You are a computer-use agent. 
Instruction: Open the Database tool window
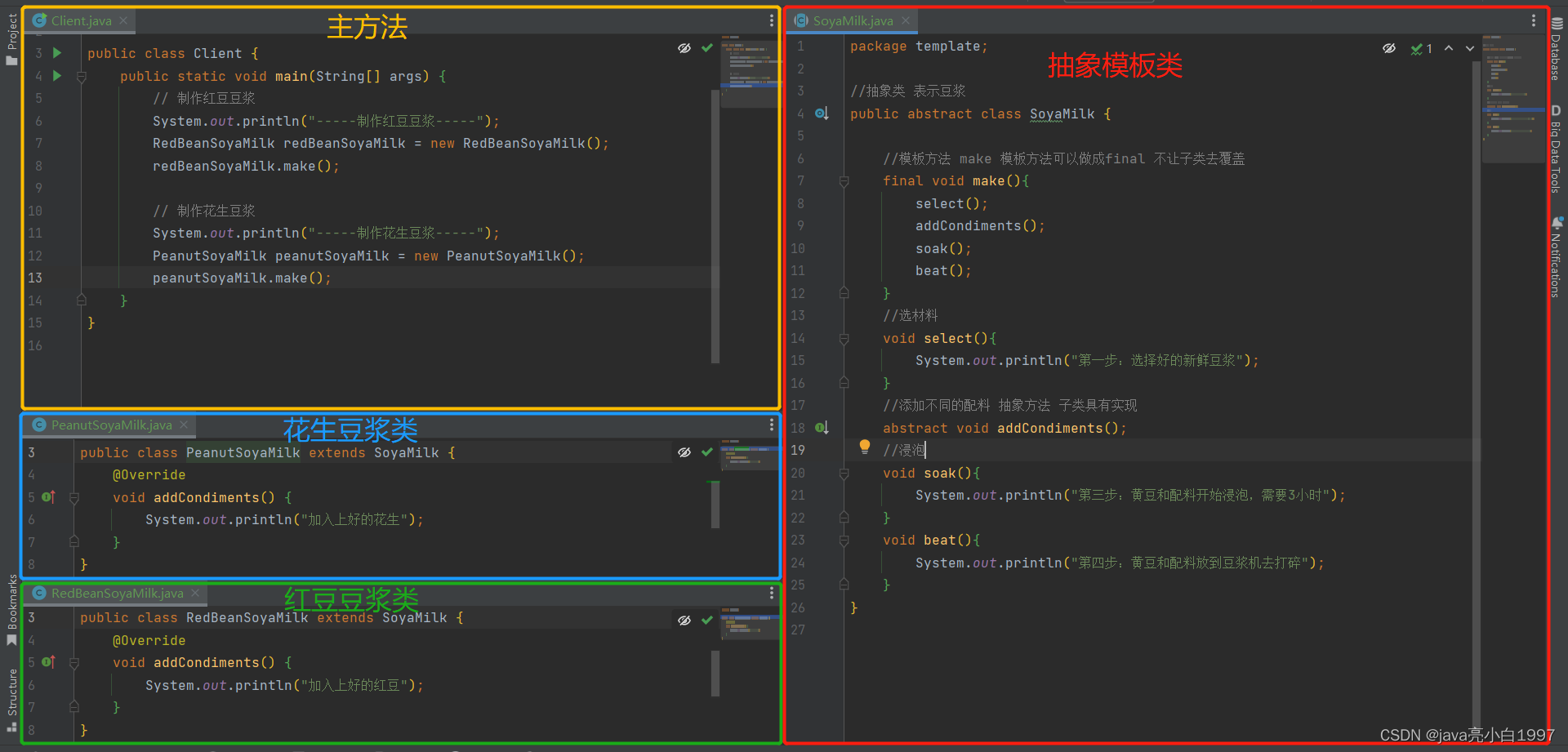pyautogui.click(x=1557, y=48)
